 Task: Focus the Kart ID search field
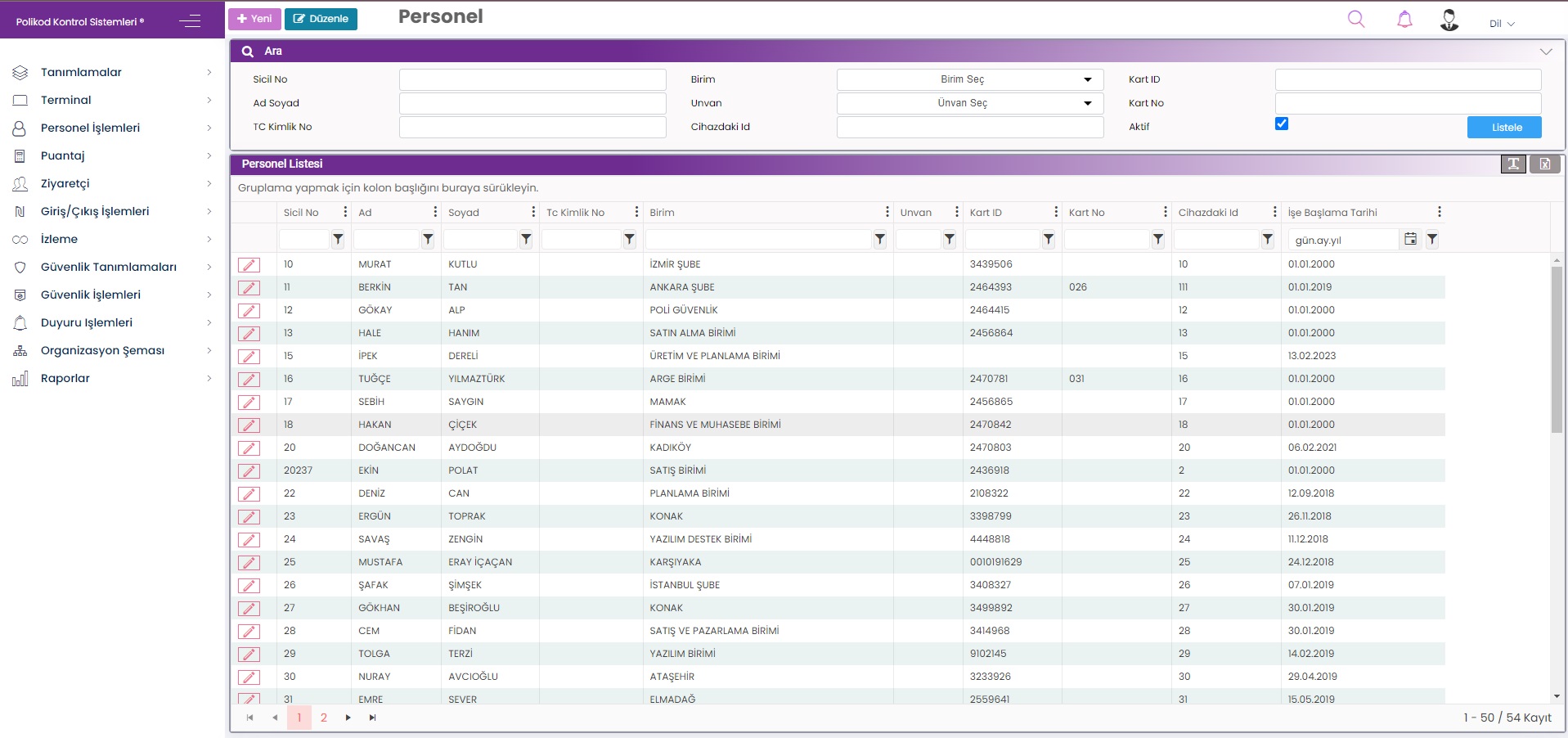(x=1408, y=79)
